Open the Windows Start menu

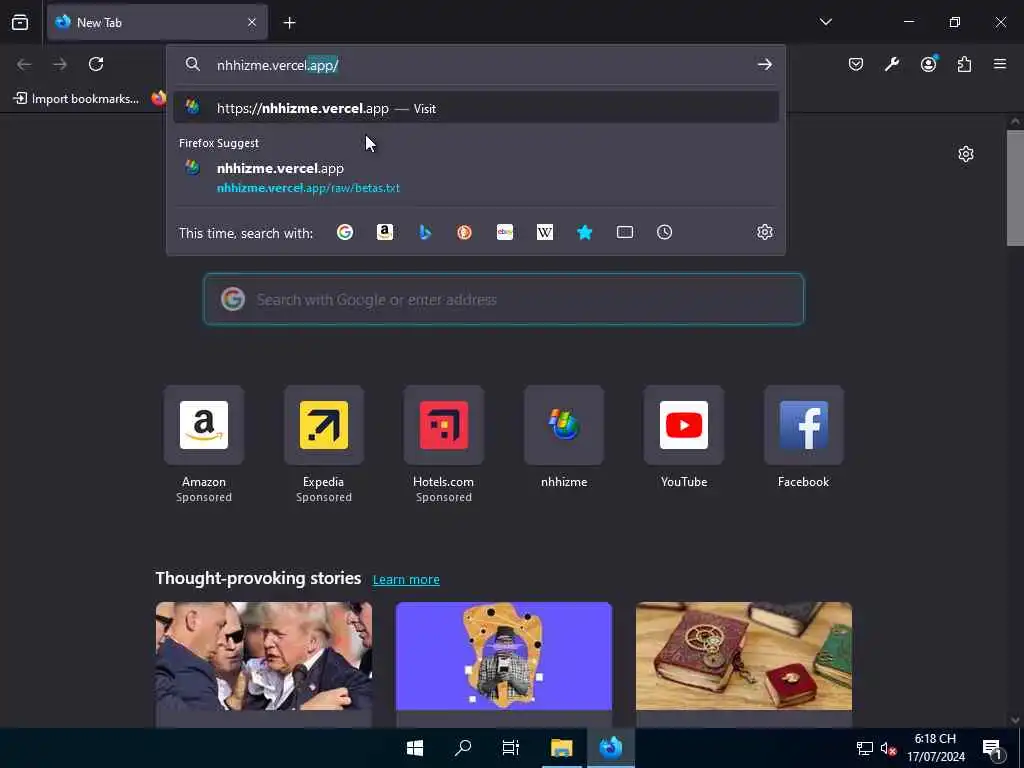(415, 748)
